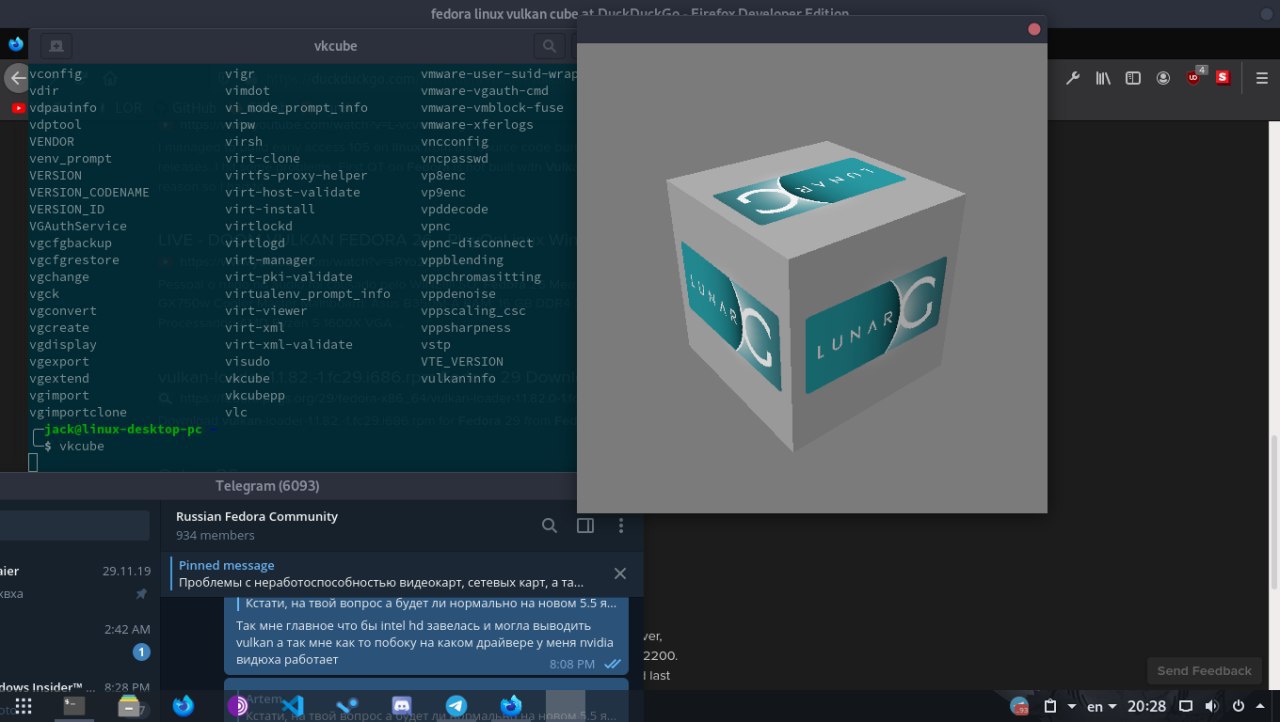Click 'vulkaninfo' in terminal output
The width and height of the screenshot is (1280, 722).
[x=458, y=378]
